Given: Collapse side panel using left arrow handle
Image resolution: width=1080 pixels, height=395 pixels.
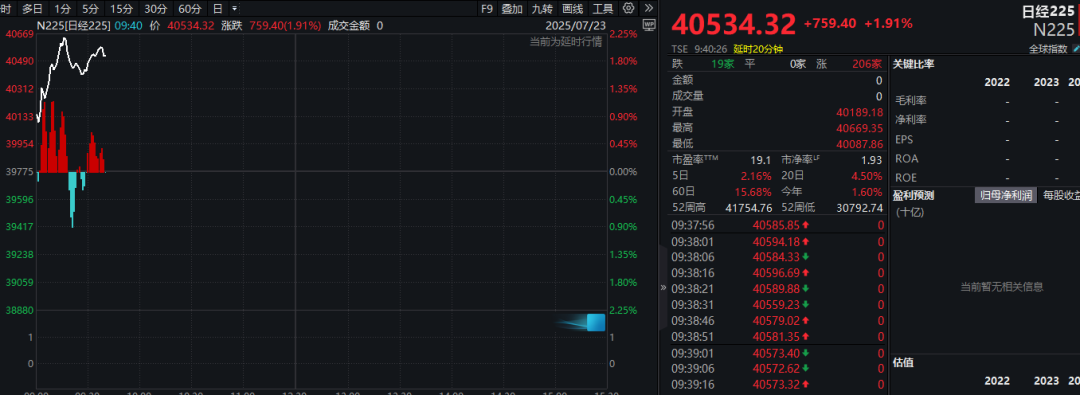Looking at the screenshot, I should [663, 287].
